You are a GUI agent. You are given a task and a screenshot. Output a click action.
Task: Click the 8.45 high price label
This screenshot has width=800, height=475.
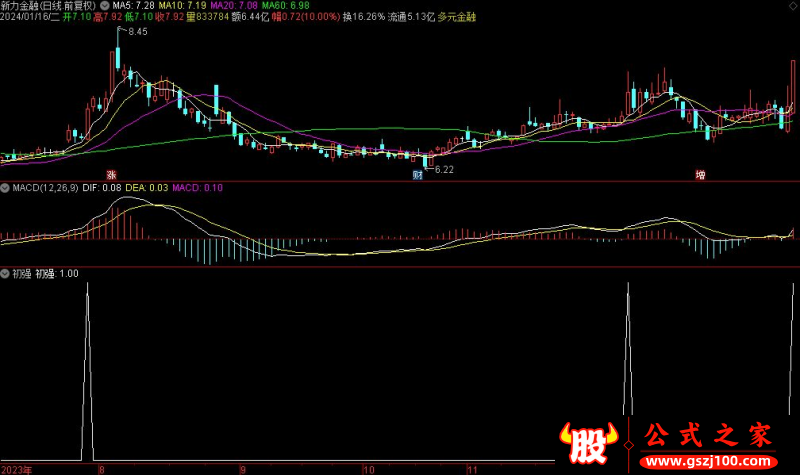[x=137, y=33]
